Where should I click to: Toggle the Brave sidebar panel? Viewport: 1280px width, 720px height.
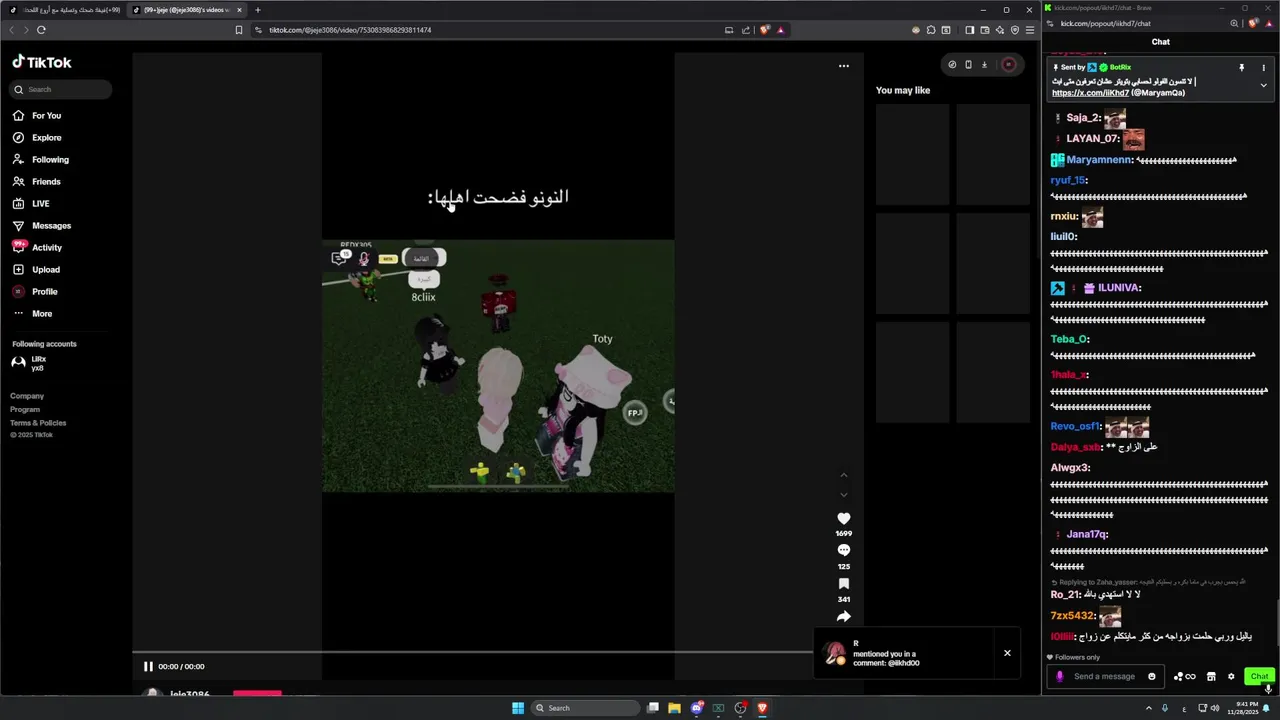(970, 30)
